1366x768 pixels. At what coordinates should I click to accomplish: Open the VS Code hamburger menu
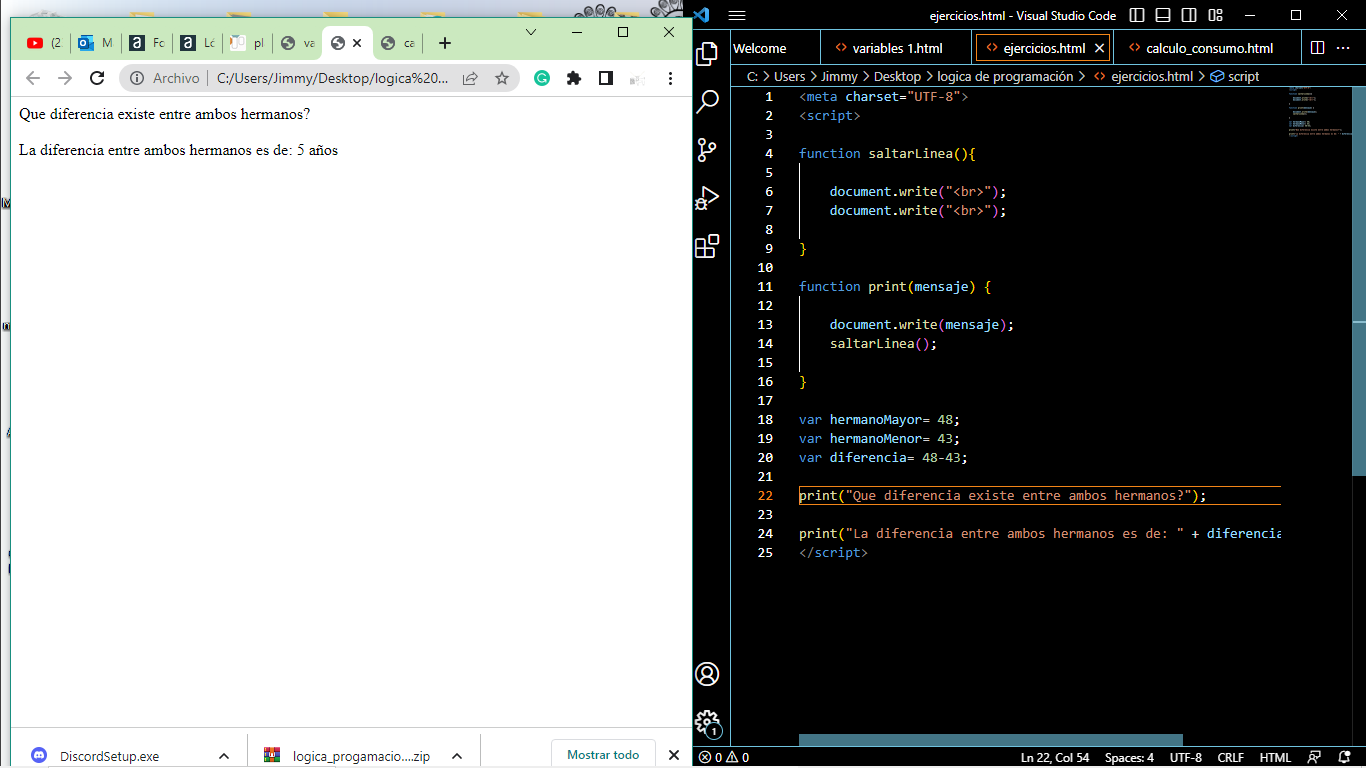(737, 15)
